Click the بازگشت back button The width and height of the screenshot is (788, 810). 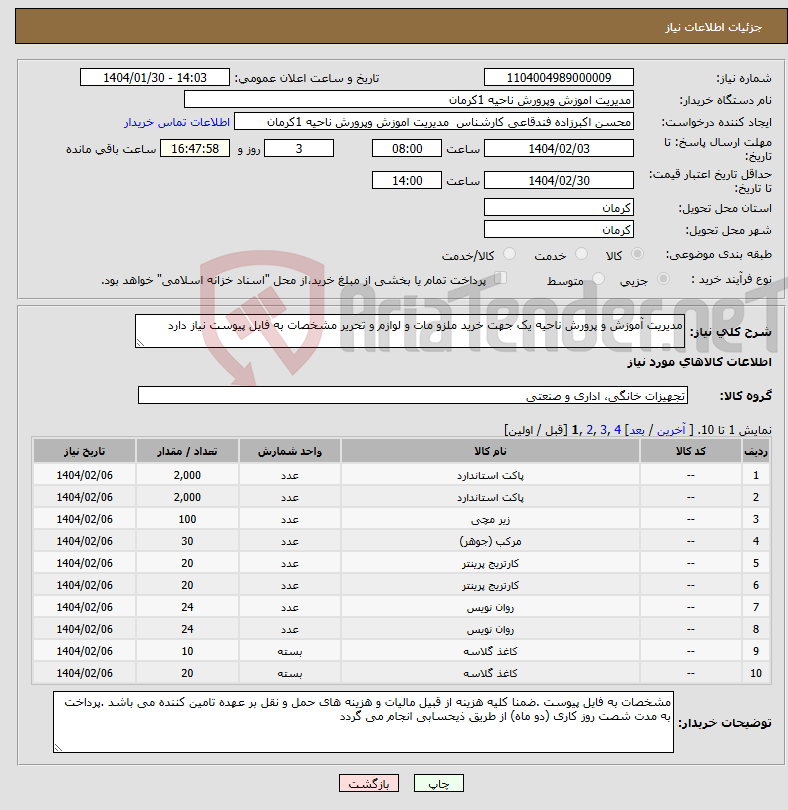point(369,783)
